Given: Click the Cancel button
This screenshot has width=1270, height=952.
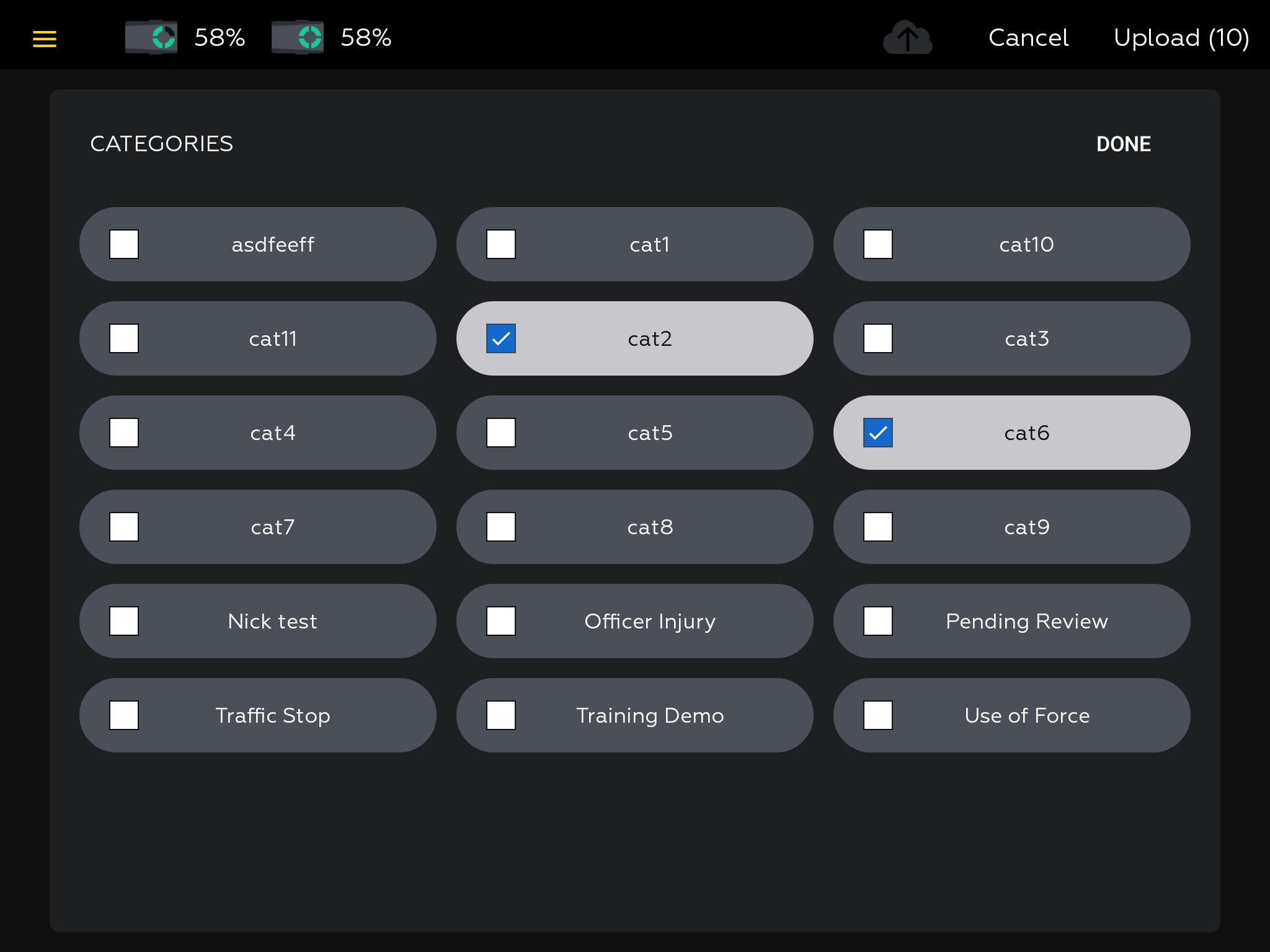Looking at the screenshot, I should click(x=1029, y=37).
